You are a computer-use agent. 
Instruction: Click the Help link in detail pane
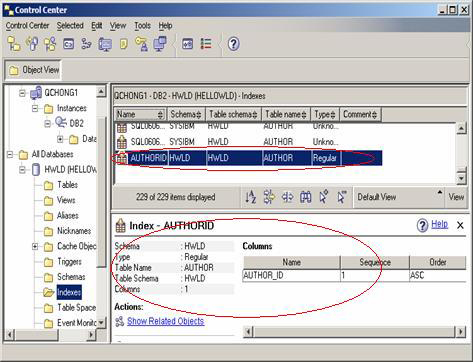click(x=439, y=224)
